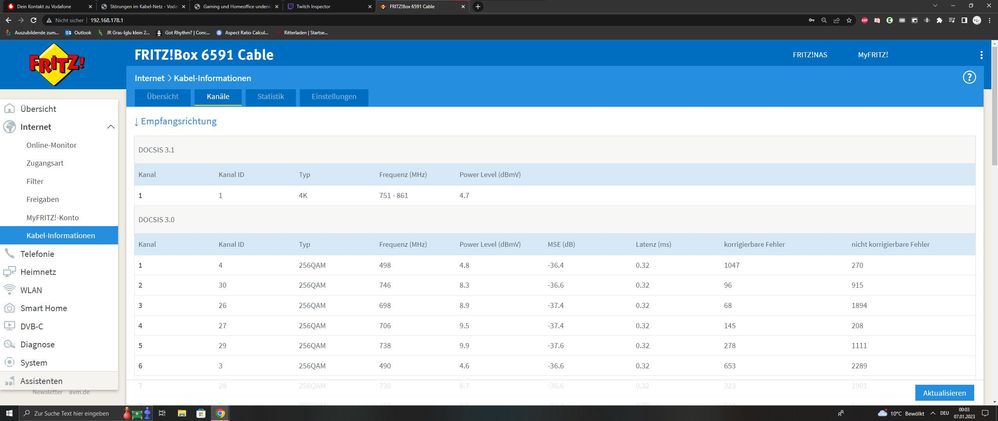Switch to the Einstellungen tab
The image size is (998, 421).
334,97
